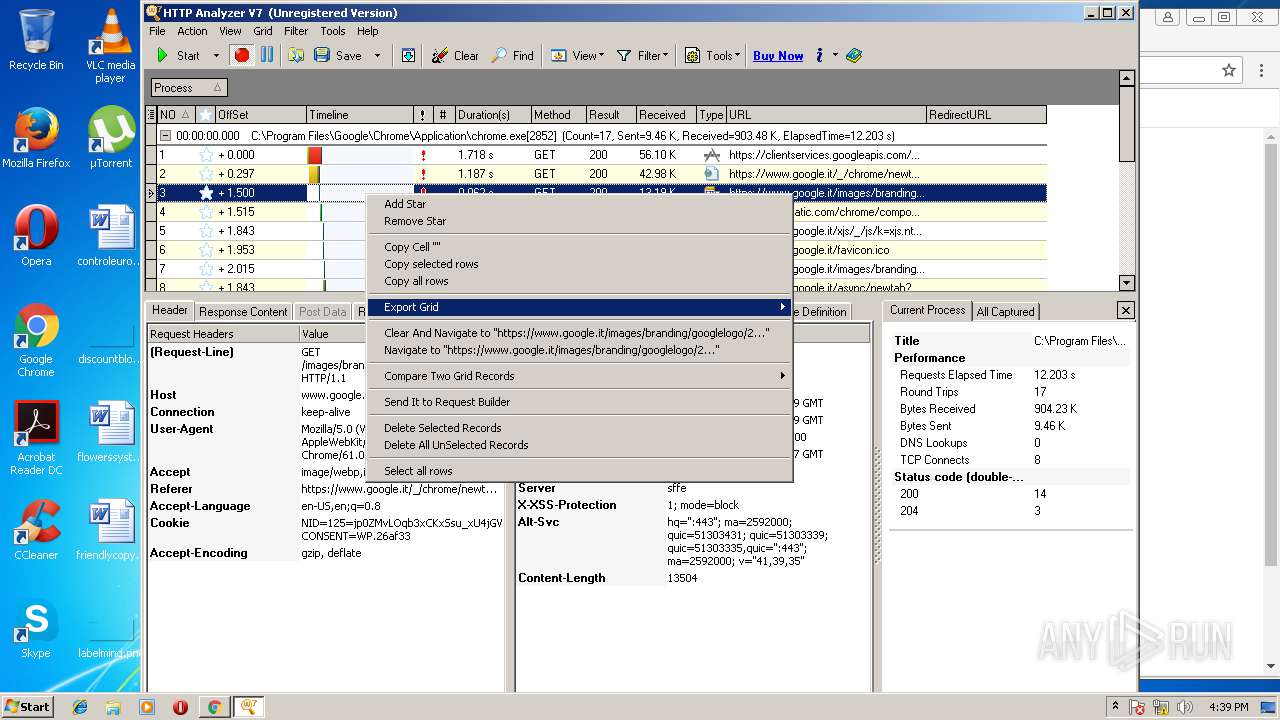Open CCleaner desktop icon
Screen dimensions: 1280x720
(36, 530)
